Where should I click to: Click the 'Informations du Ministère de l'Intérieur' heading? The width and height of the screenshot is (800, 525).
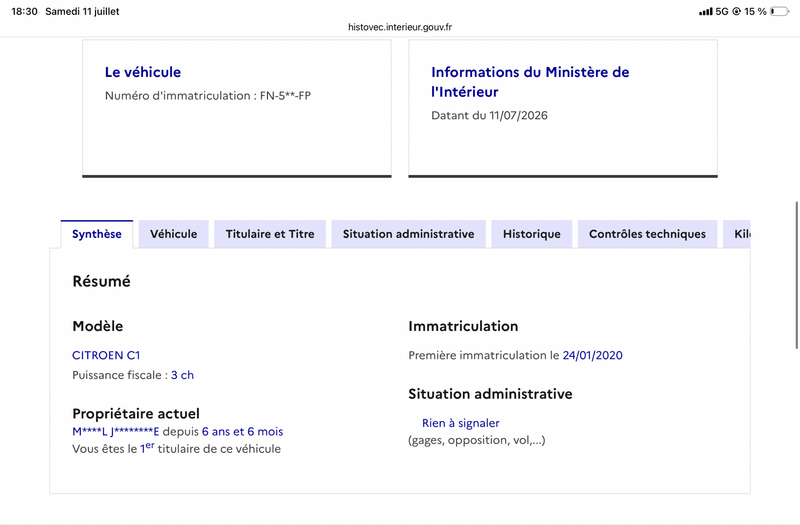[x=530, y=82]
